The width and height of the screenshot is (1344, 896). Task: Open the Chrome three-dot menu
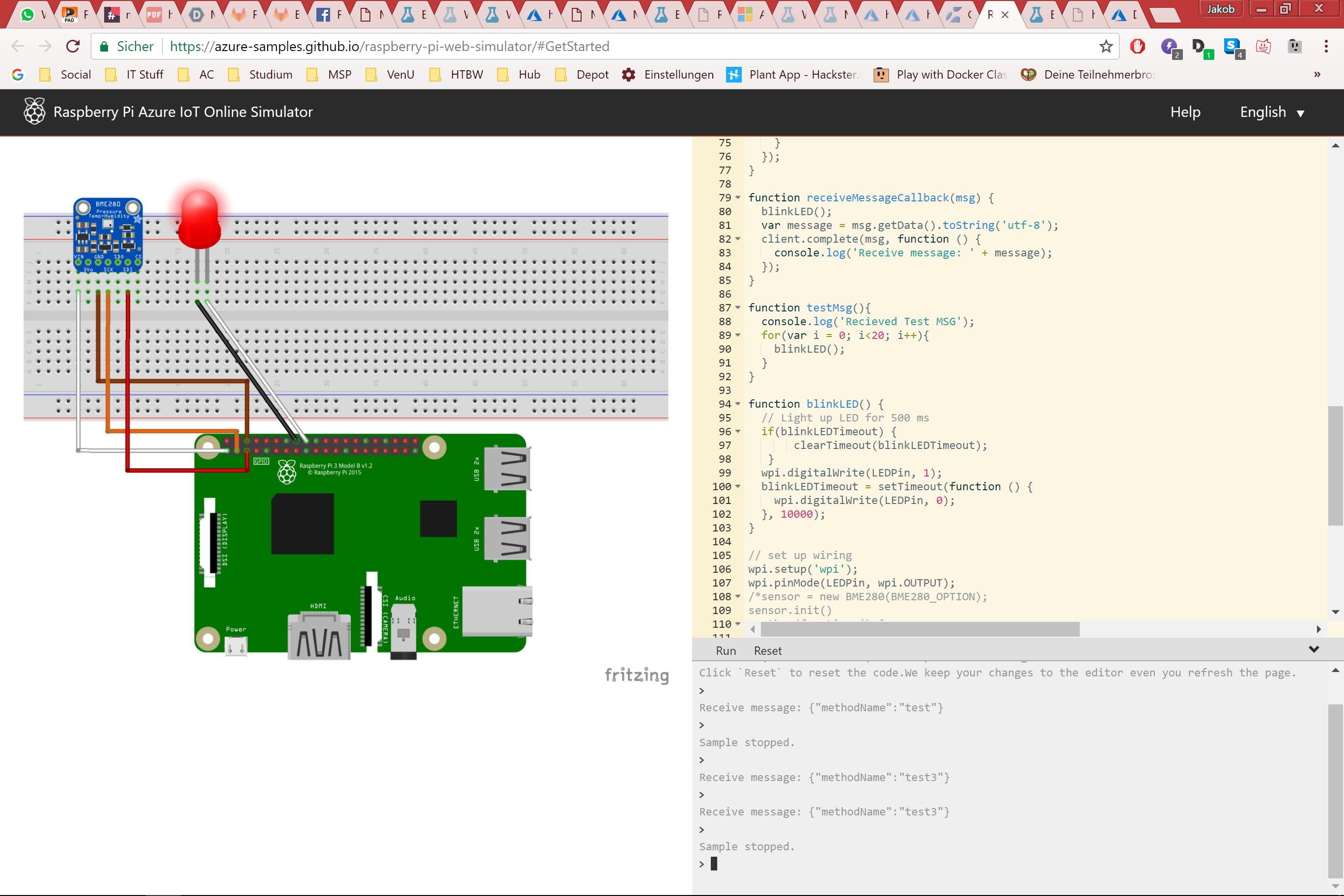[1326, 46]
